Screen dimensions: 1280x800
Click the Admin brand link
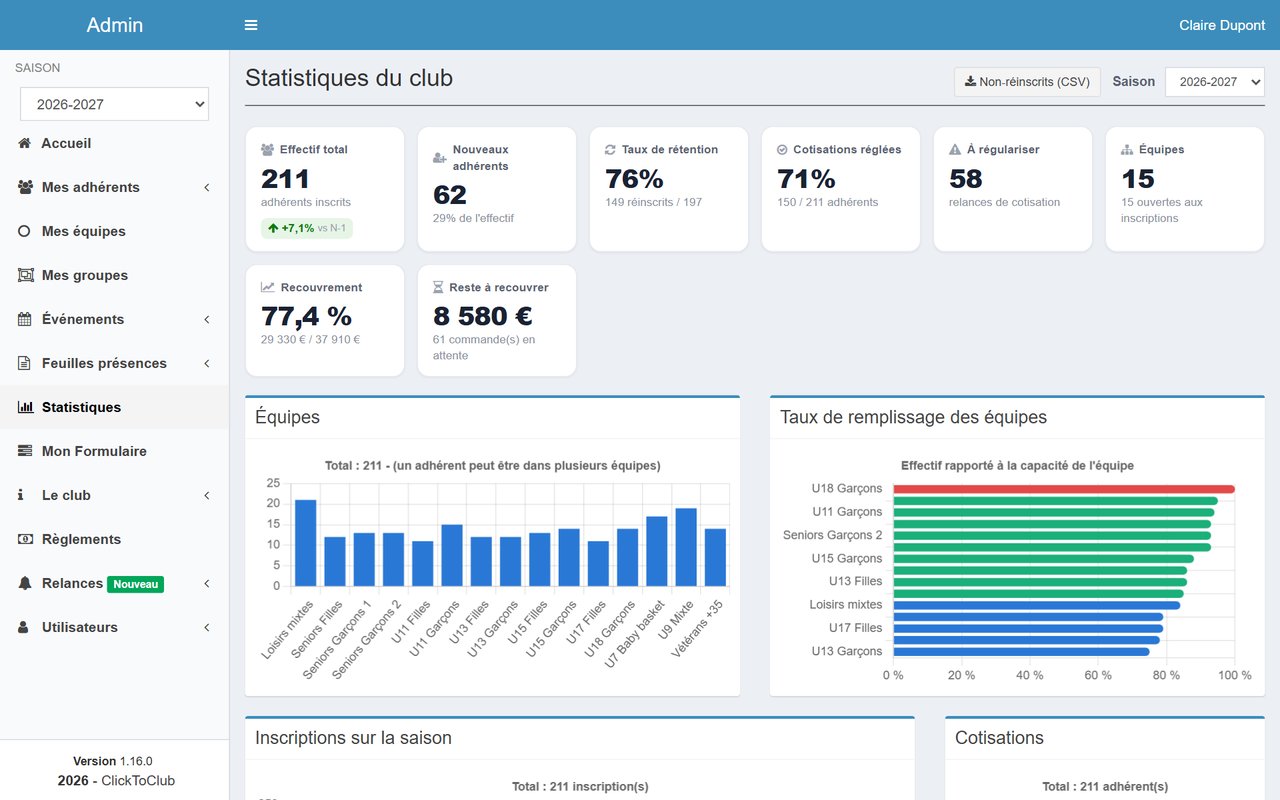click(x=115, y=25)
